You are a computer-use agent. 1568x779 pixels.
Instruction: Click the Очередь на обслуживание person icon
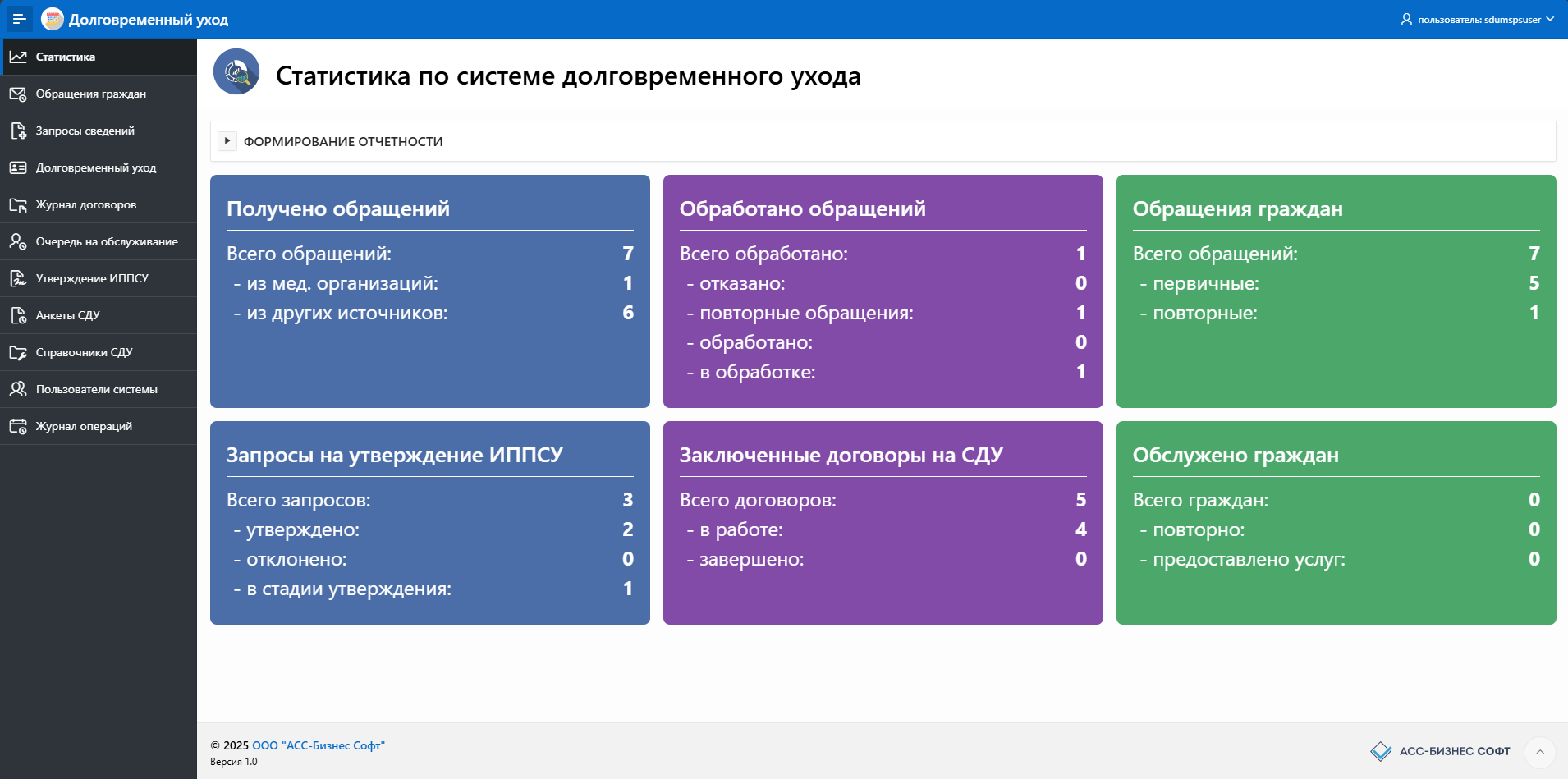coord(18,241)
